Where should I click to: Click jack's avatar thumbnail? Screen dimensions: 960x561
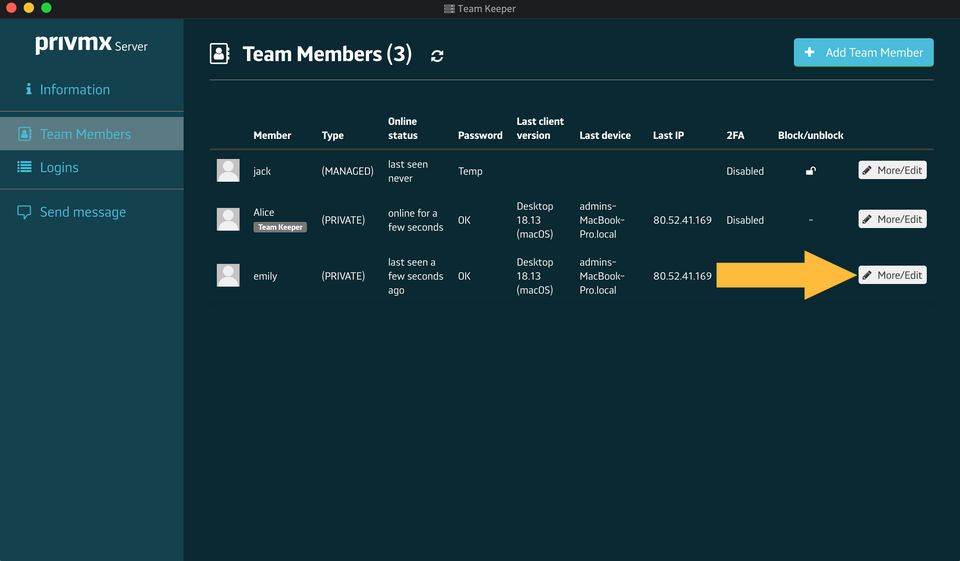[228, 171]
